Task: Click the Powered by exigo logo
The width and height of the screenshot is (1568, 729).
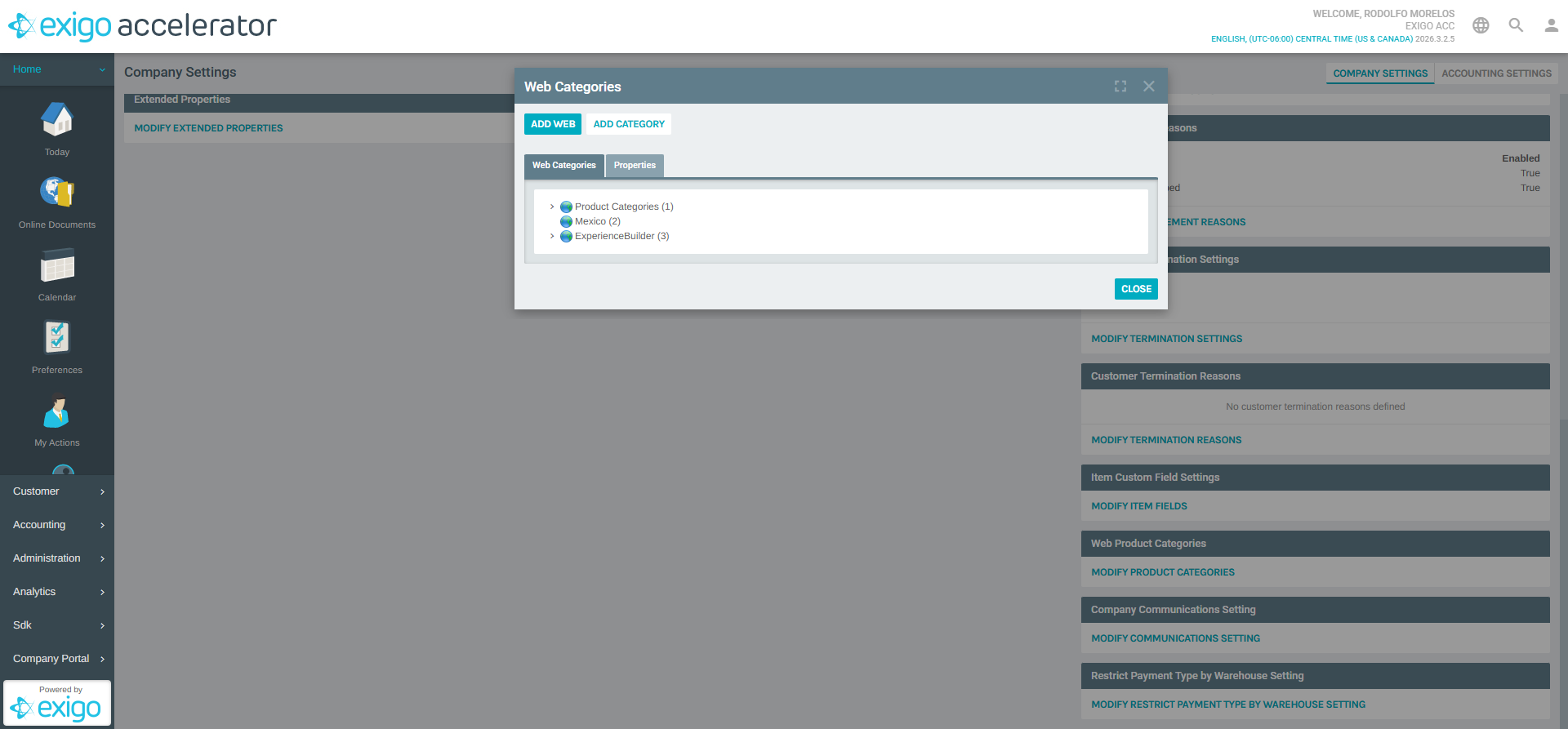Action: tap(57, 703)
